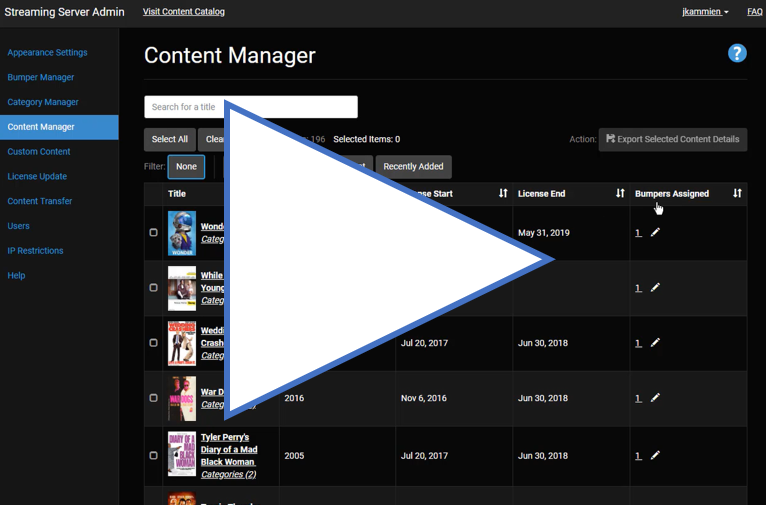Click the blue help question mark icon
Image resolution: width=766 pixels, height=505 pixels.
point(737,54)
